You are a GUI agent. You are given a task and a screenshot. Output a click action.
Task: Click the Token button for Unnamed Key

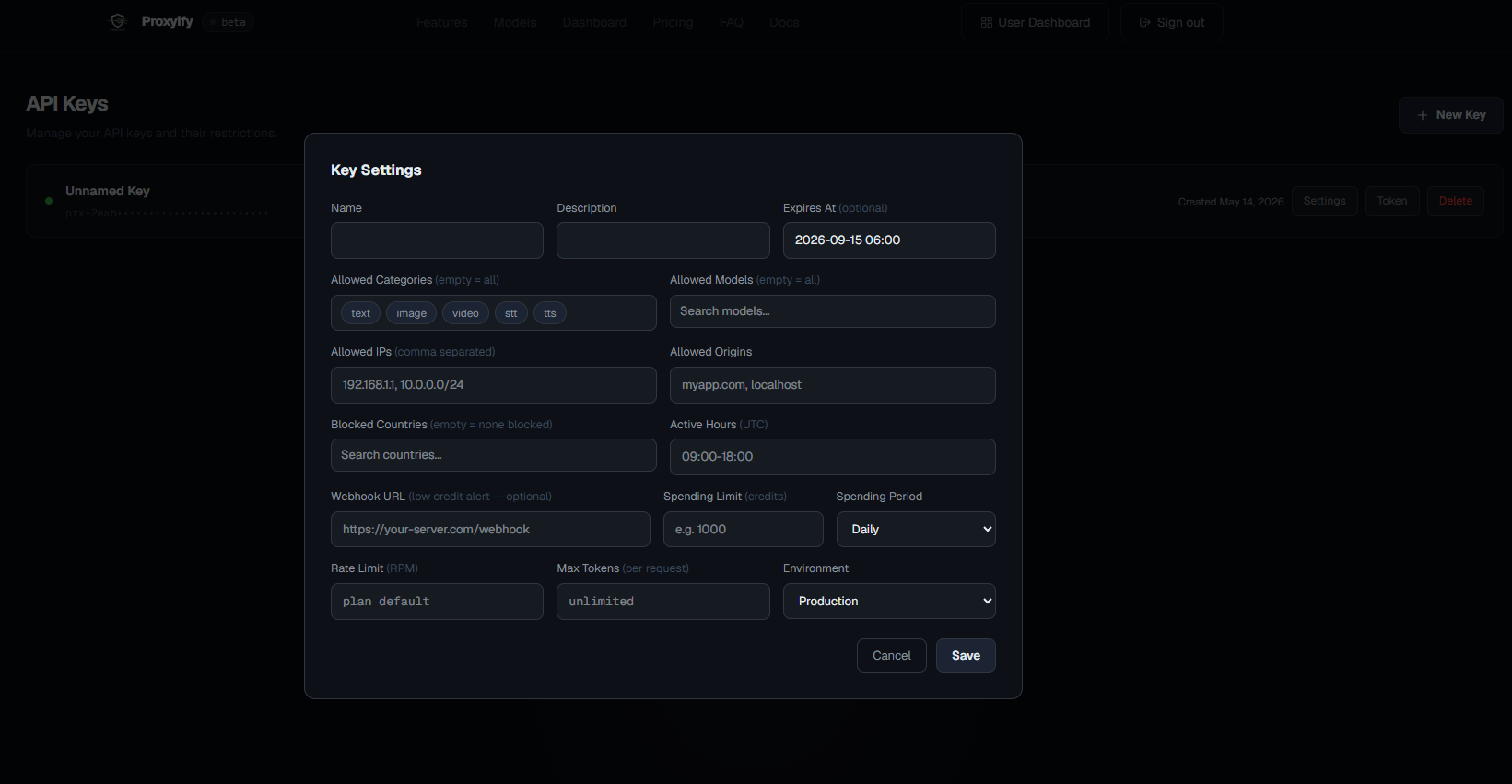[1392, 201]
